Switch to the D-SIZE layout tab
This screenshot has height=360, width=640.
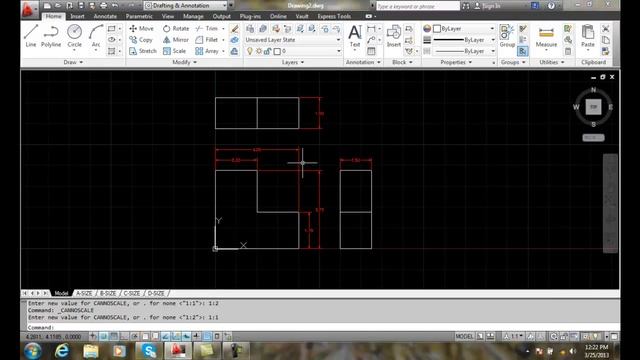pyautogui.click(x=156, y=293)
